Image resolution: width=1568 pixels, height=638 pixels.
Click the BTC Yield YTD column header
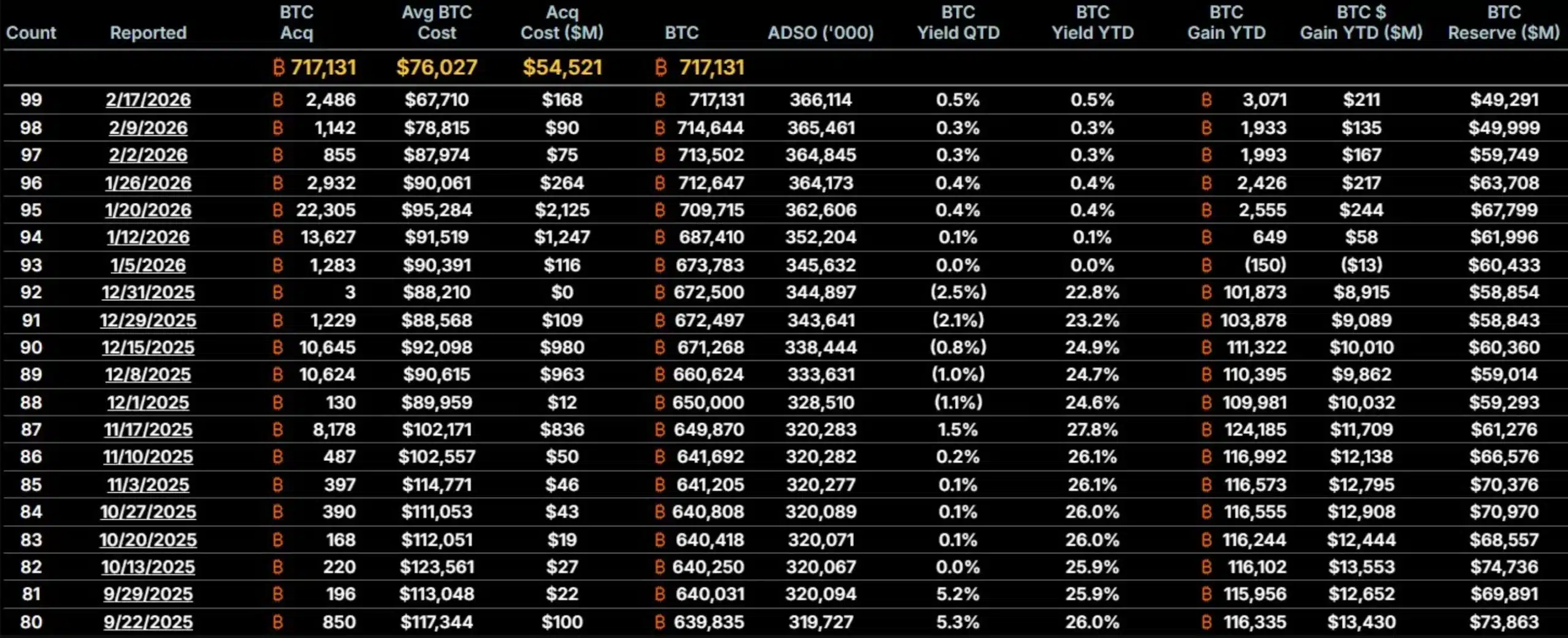coord(1093,23)
